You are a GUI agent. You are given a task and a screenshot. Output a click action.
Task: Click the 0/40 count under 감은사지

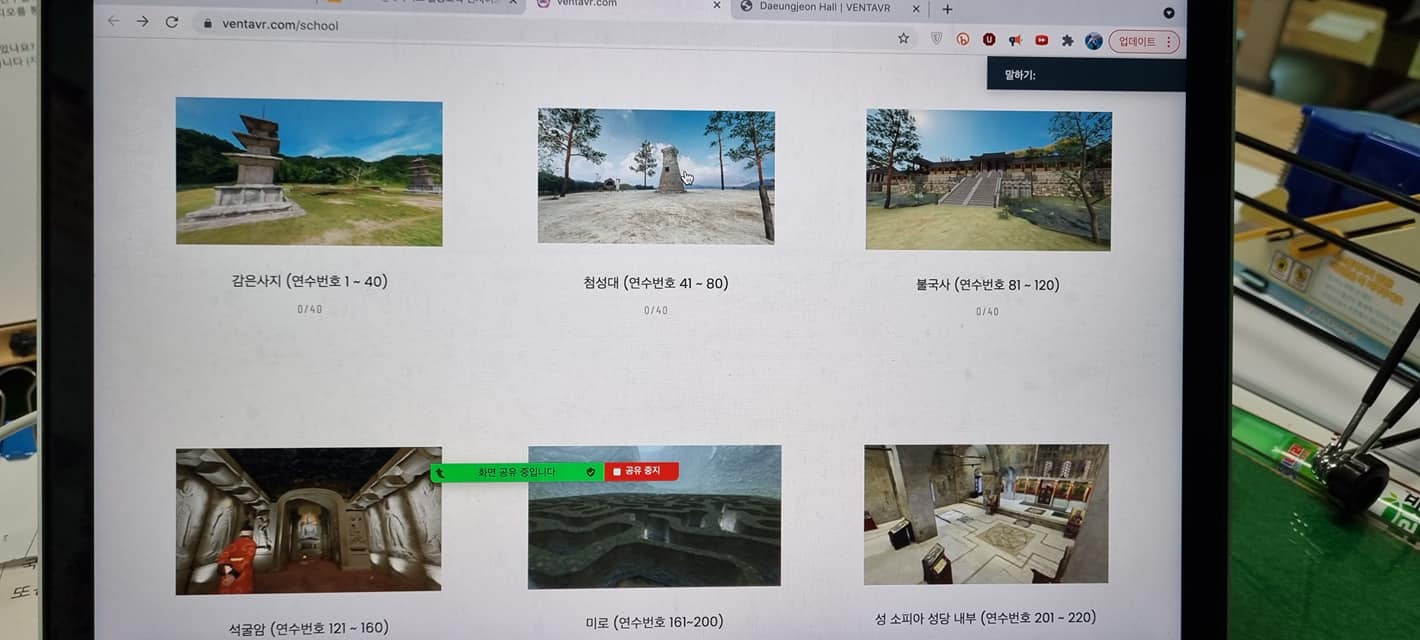click(x=309, y=309)
